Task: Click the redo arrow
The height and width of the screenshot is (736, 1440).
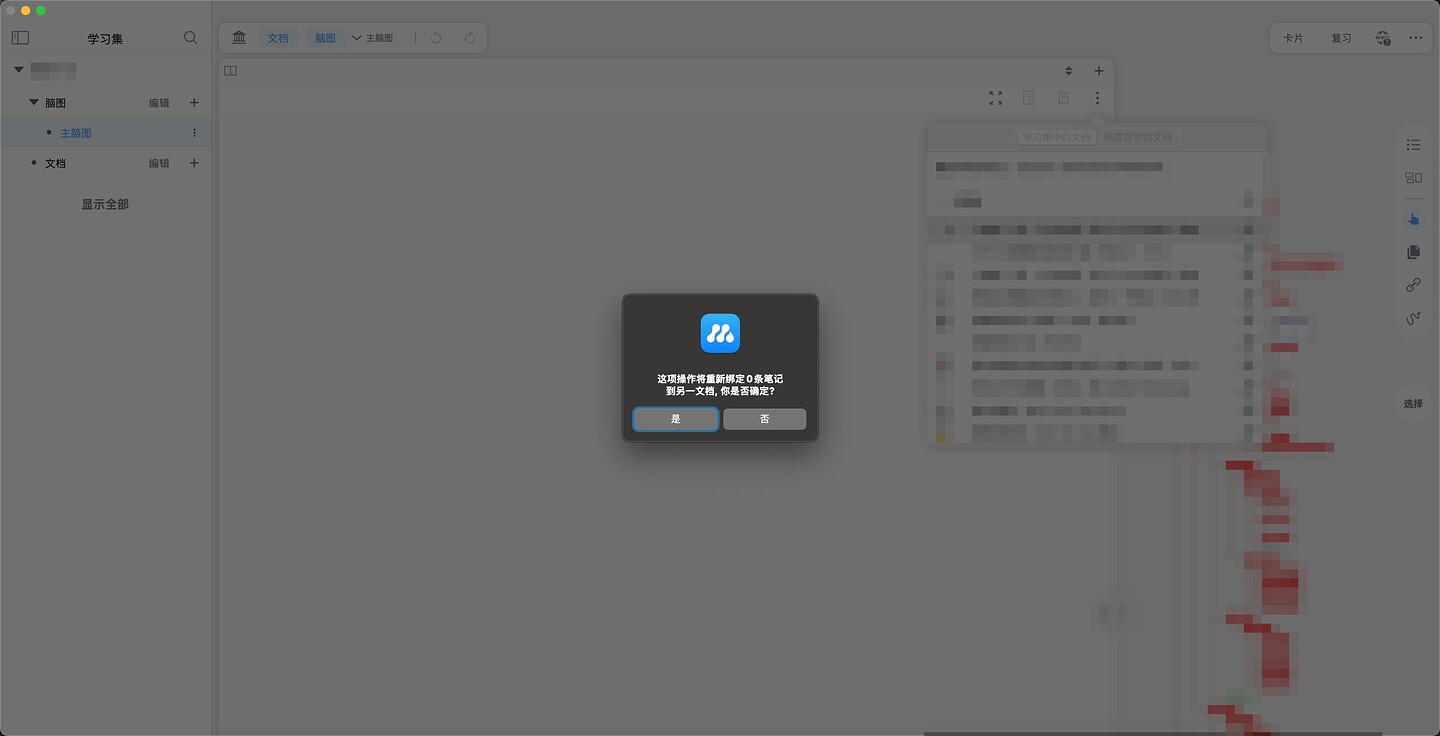Action: pos(470,38)
